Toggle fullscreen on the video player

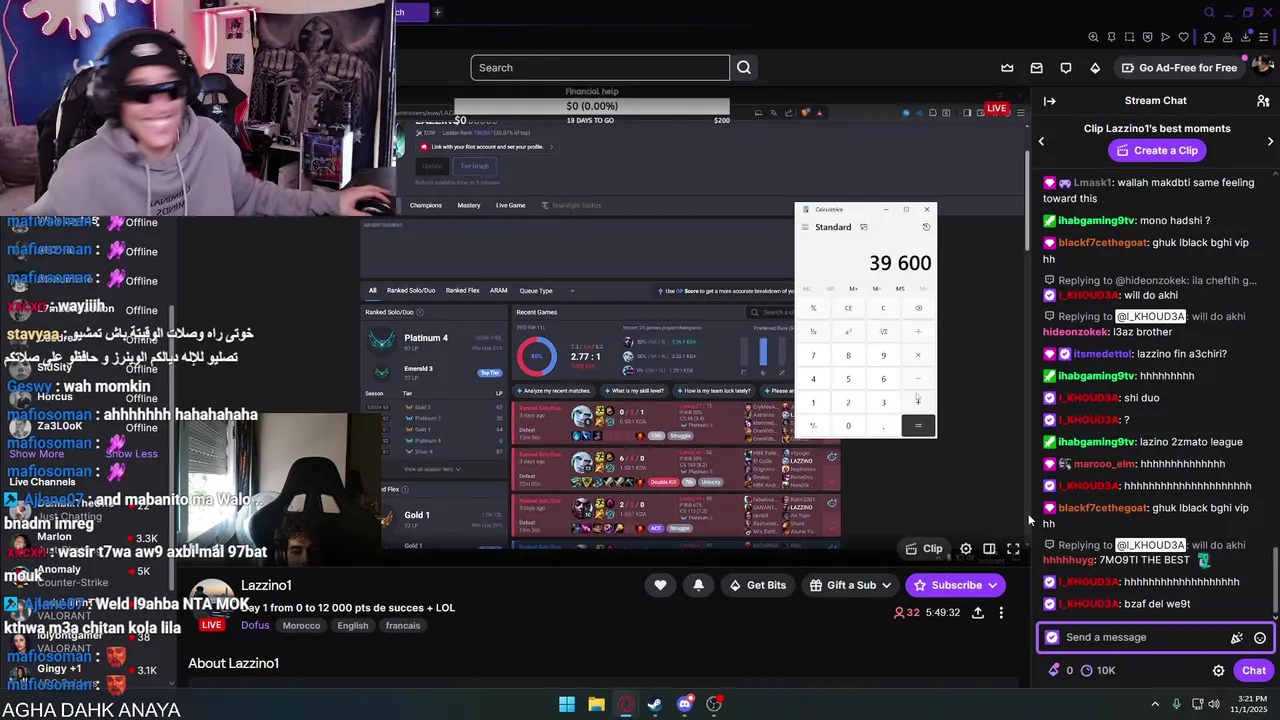pyautogui.click(x=1013, y=549)
